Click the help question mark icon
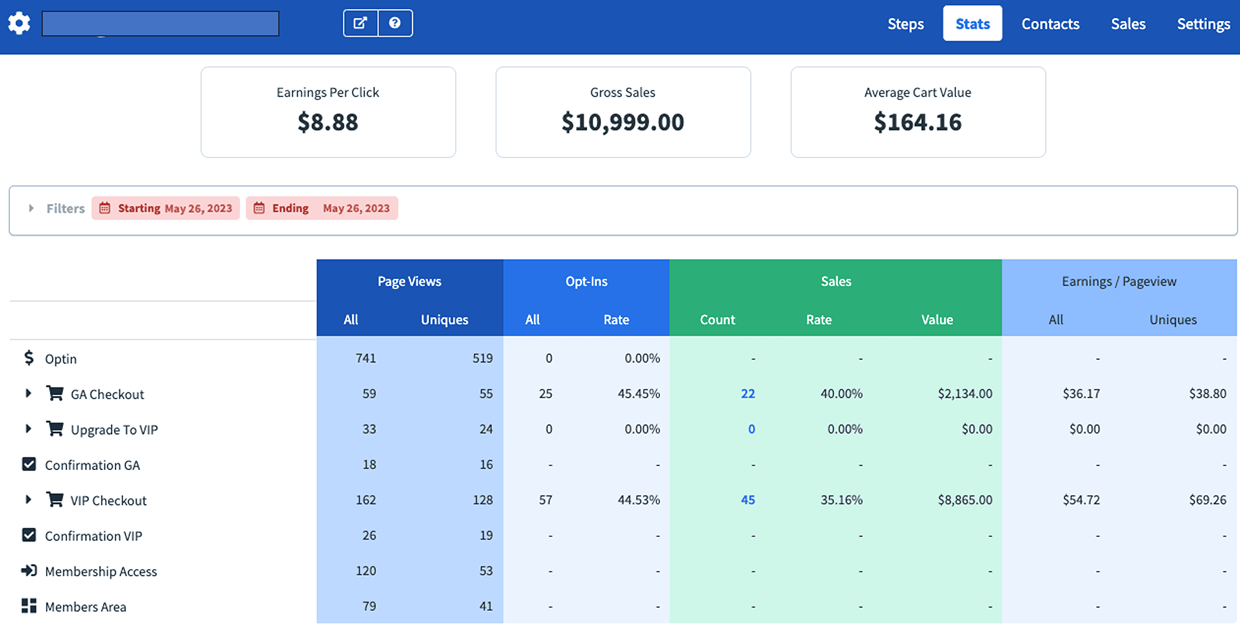This screenshot has height=627, width=1240. 395,23
